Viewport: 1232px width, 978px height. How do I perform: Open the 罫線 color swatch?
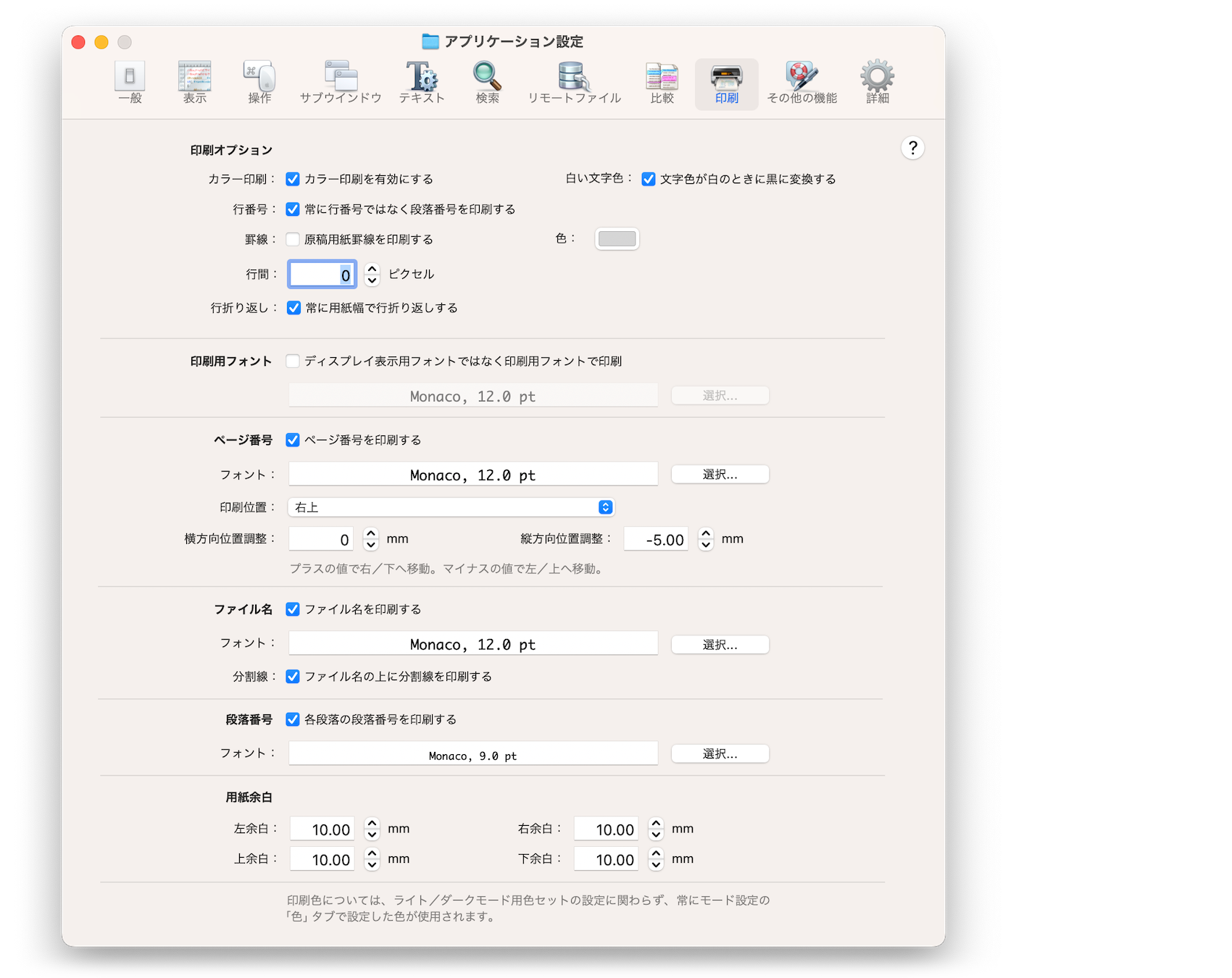pyautogui.click(x=617, y=238)
